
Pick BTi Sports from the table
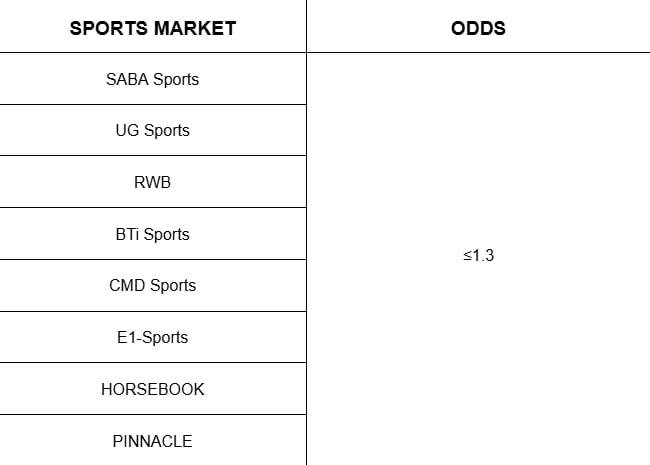tap(152, 234)
